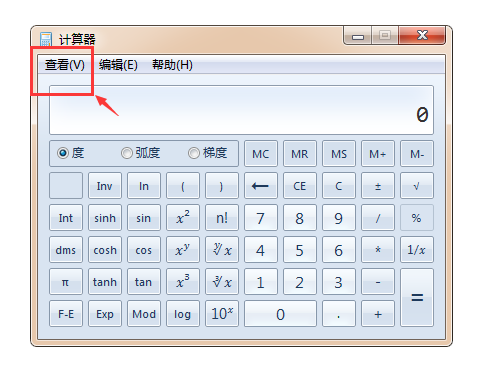Click digit 3 key

(339, 282)
